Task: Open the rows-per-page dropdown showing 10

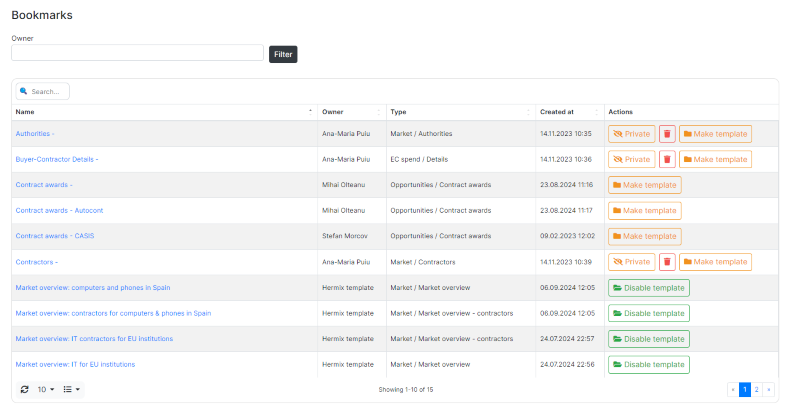Action: pos(46,389)
